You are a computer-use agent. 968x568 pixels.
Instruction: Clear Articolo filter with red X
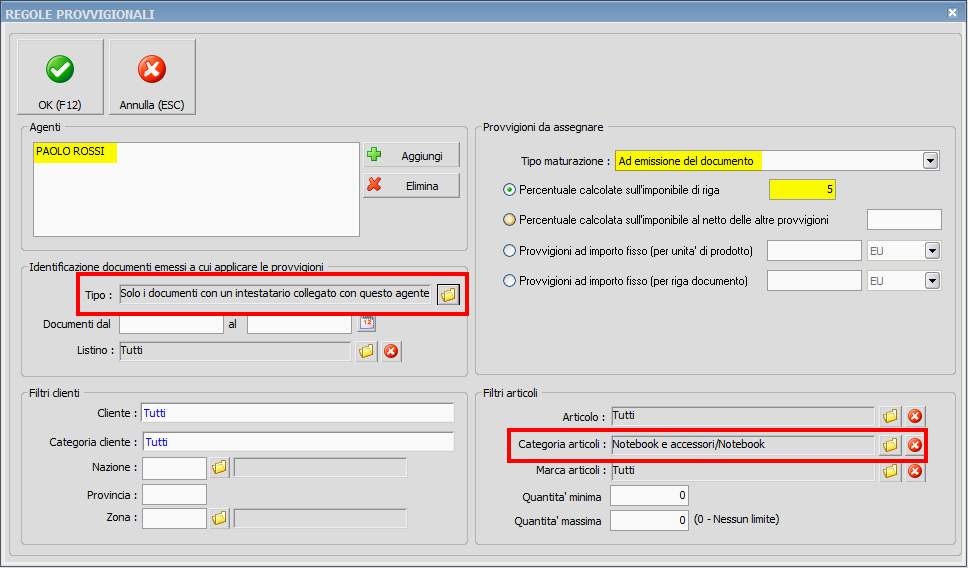pos(914,416)
